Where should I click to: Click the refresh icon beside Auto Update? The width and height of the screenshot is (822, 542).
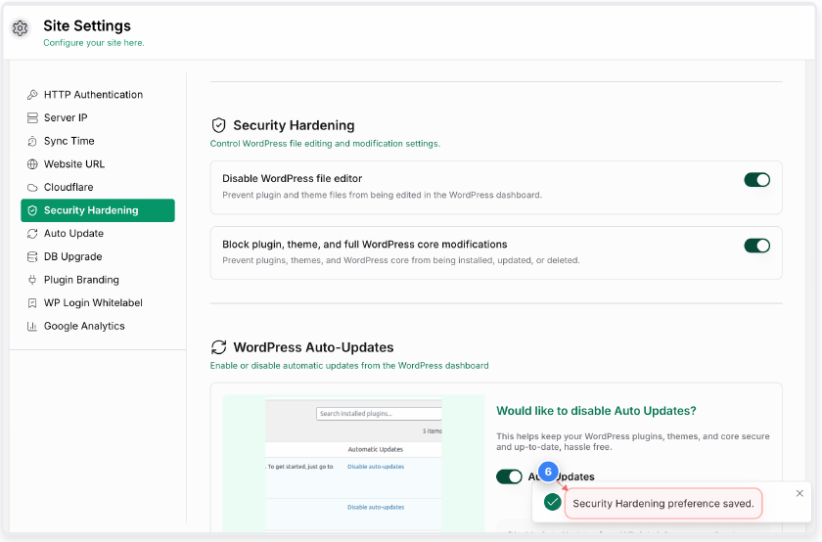(32, 234)
